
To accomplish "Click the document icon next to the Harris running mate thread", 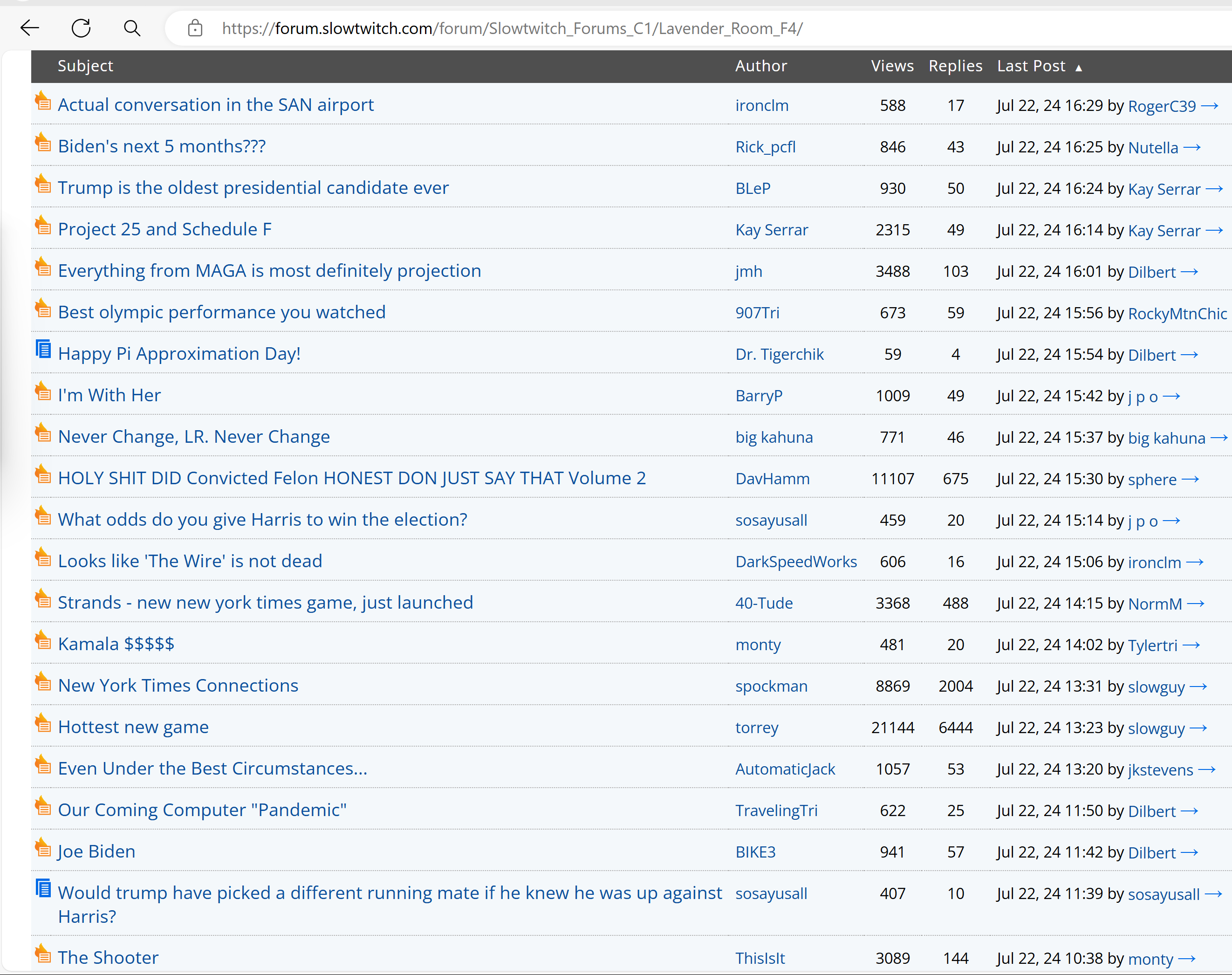I will click(43, 888).
